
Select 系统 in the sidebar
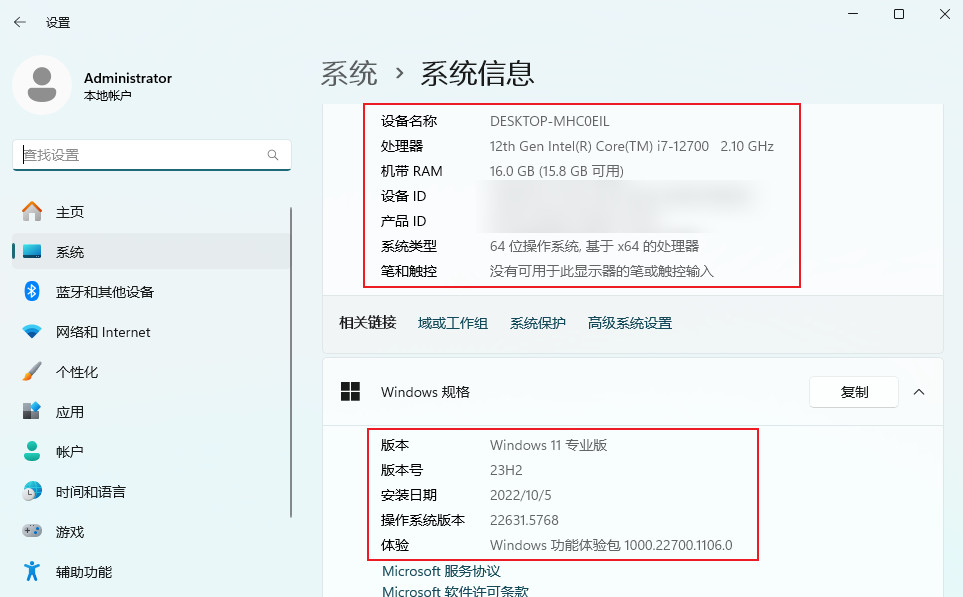click(150, 252)
